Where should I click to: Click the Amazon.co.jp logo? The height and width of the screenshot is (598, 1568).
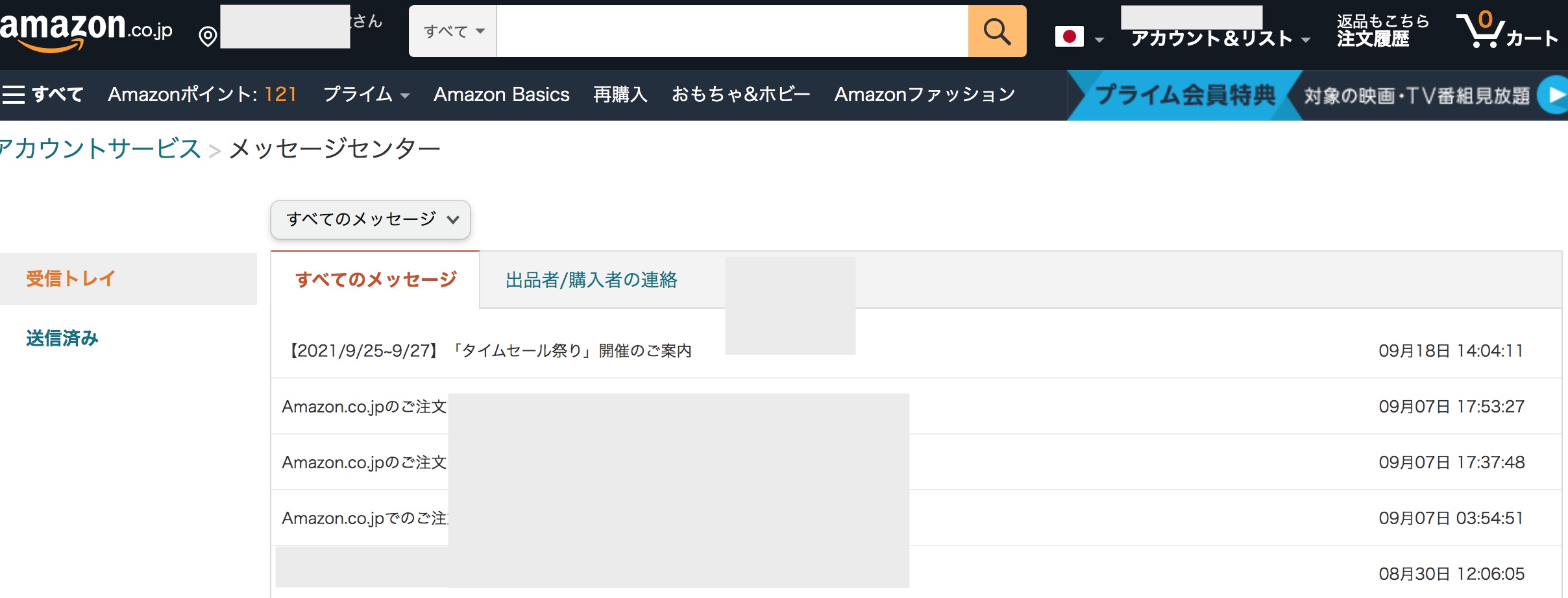(x=86, y=30)
